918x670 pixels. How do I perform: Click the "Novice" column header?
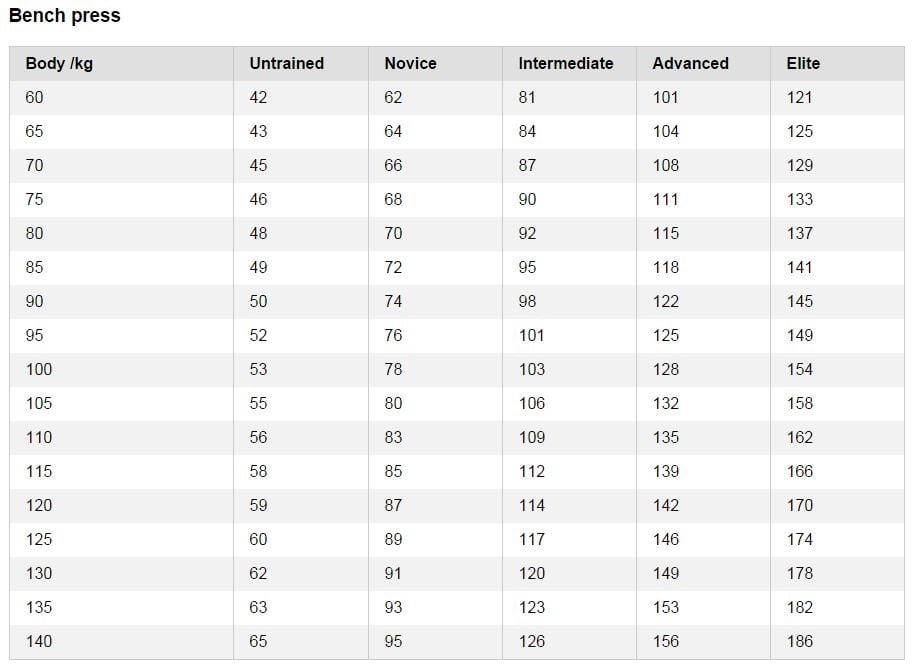[x=410, y=63]
